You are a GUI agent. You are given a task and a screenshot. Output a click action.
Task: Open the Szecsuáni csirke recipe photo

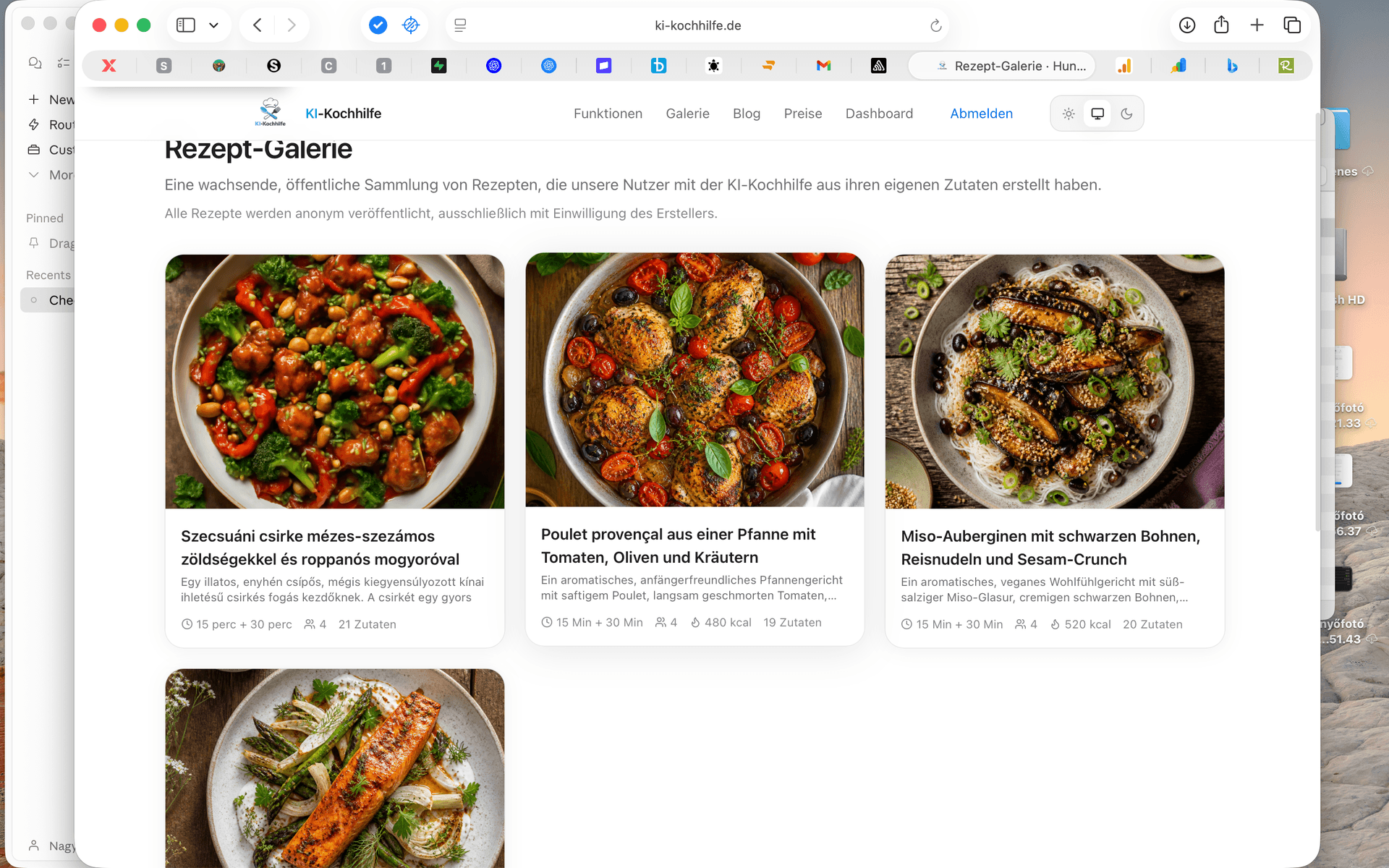click(335, 381)
